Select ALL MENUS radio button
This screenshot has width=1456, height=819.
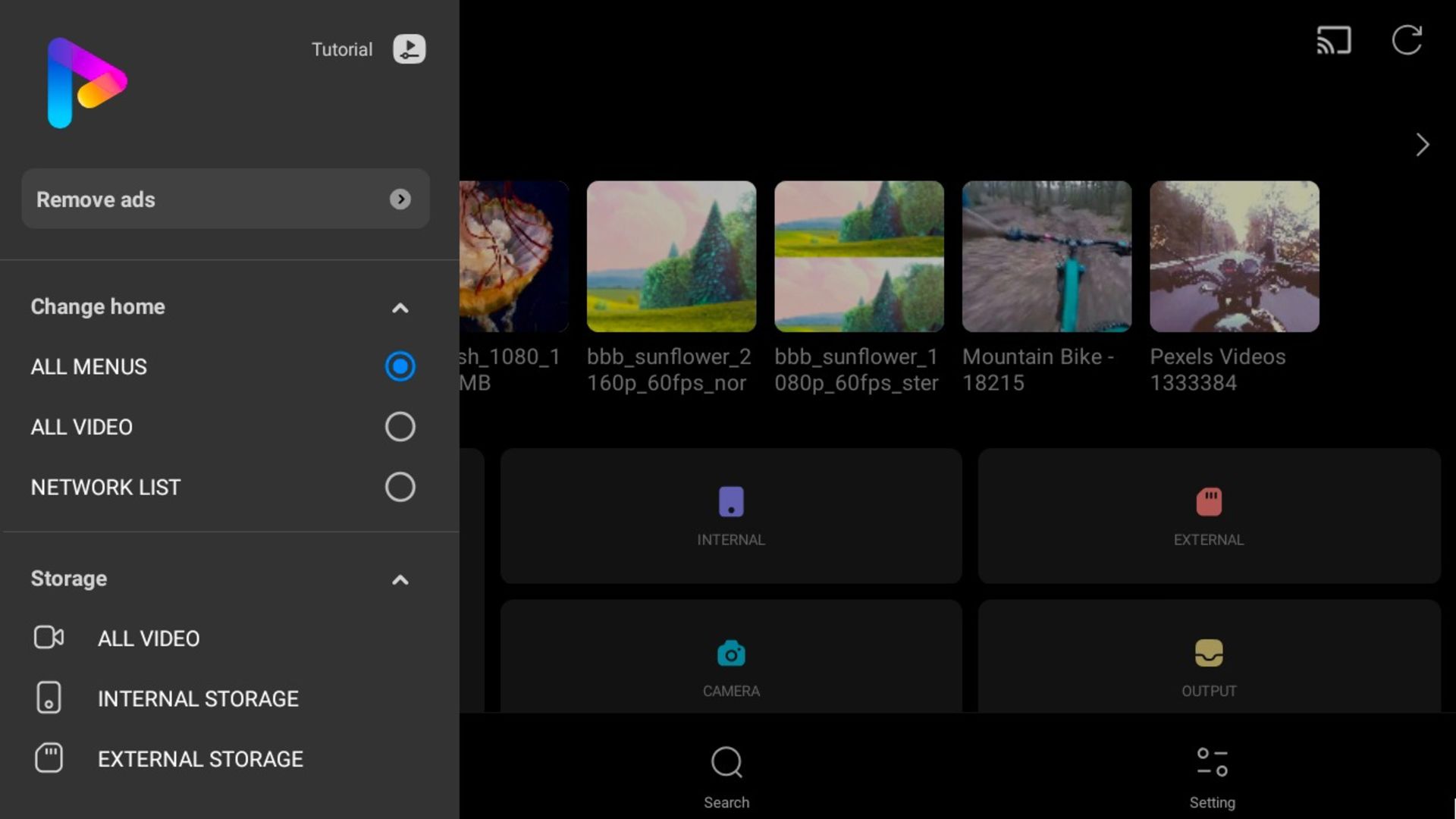[x=400, y=366]
